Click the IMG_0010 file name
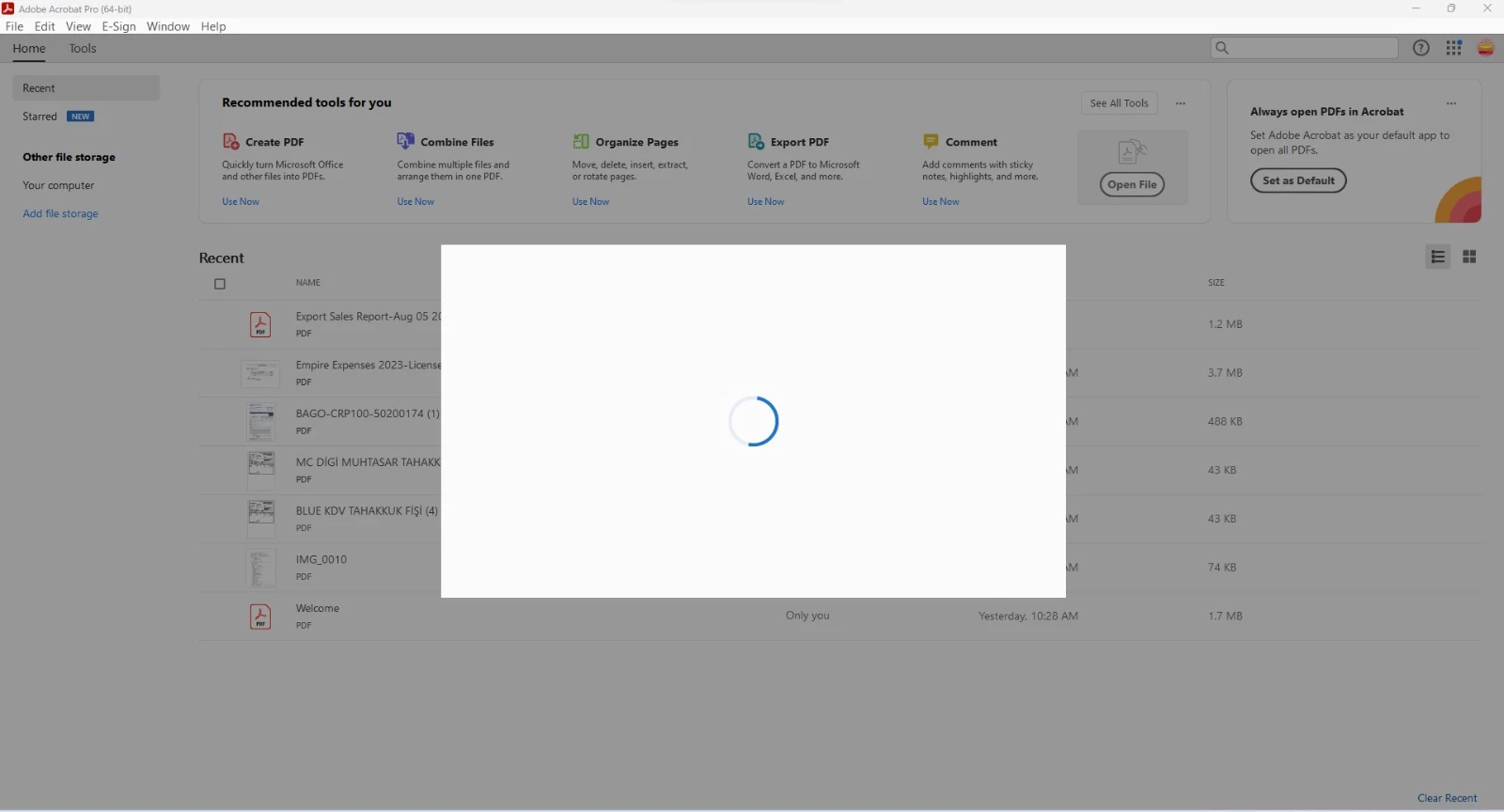The image size is (1504, 812). 321,559
